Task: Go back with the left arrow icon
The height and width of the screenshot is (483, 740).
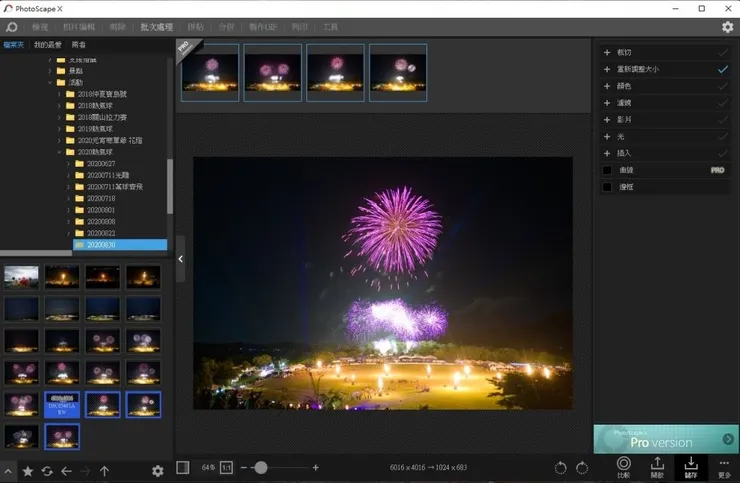Action: [66, 471]
